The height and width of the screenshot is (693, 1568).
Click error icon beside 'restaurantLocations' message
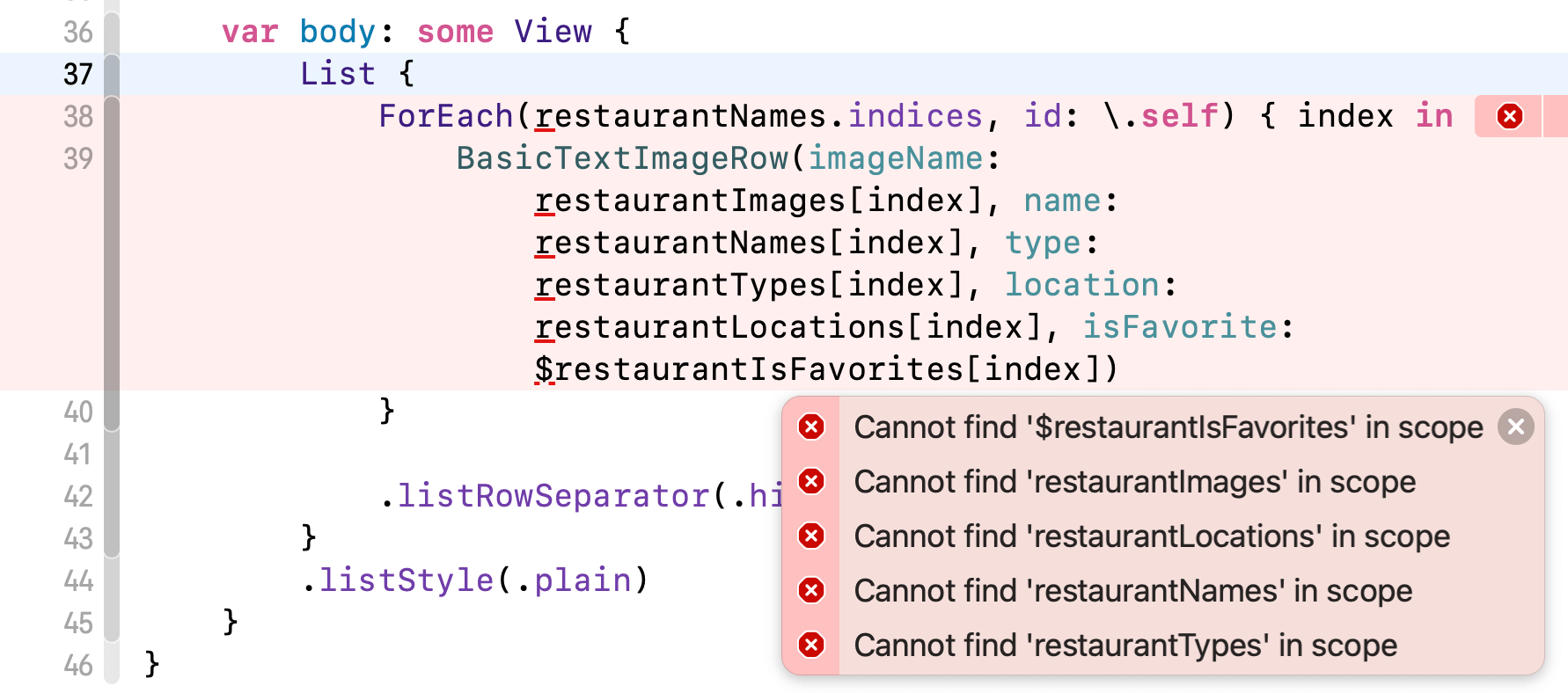coord(810,536)
